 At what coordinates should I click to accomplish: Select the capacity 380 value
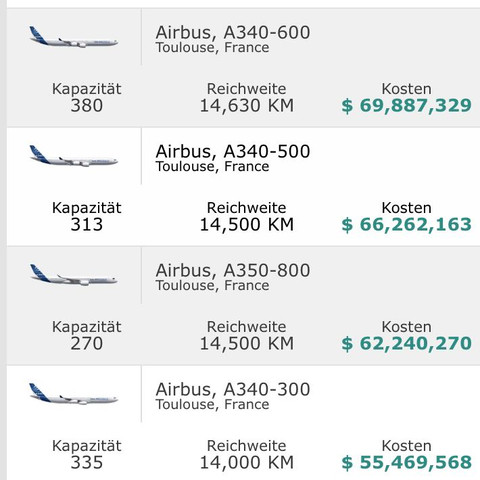(x=87, y=106)
